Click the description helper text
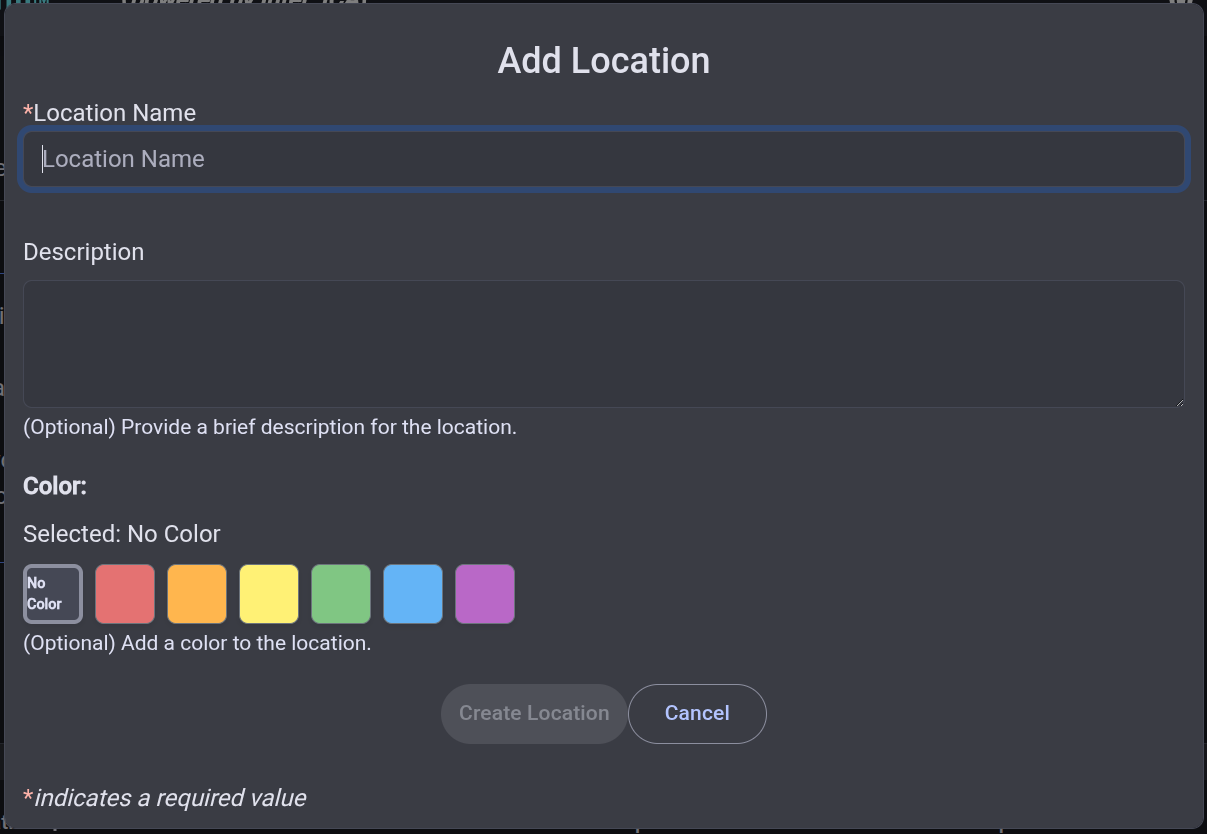The height and width of the screenshot is (834, 1207). (x=270, y=428)
